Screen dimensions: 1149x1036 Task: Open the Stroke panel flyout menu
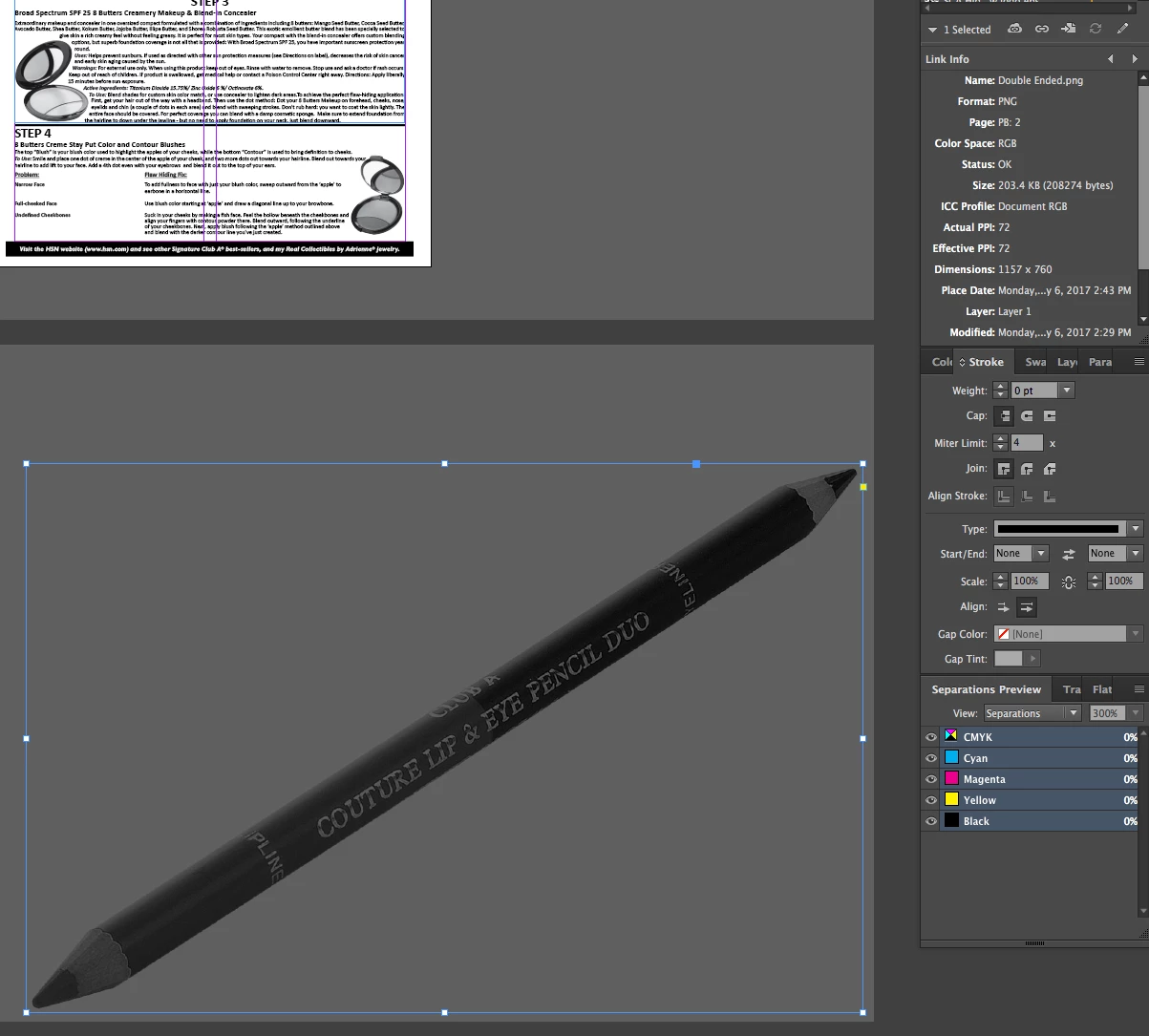point(1138,362)
